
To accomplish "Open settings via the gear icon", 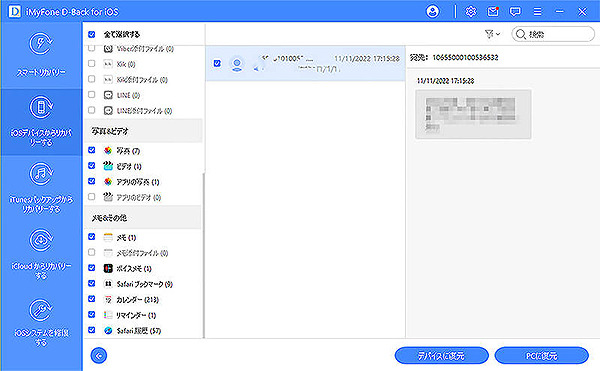I will (x=471, y=11).
